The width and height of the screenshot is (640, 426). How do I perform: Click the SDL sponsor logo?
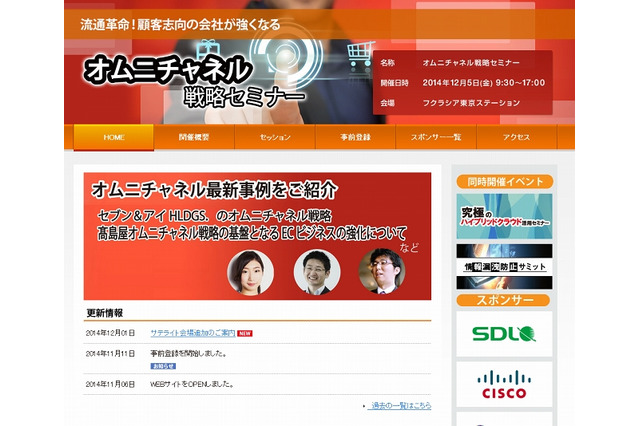[504, 334]
